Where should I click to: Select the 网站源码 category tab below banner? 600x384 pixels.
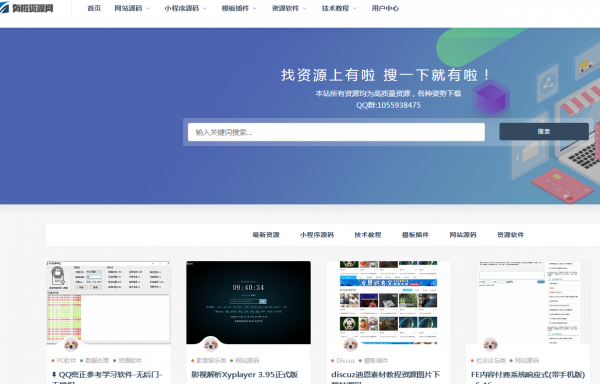(463, 234)
